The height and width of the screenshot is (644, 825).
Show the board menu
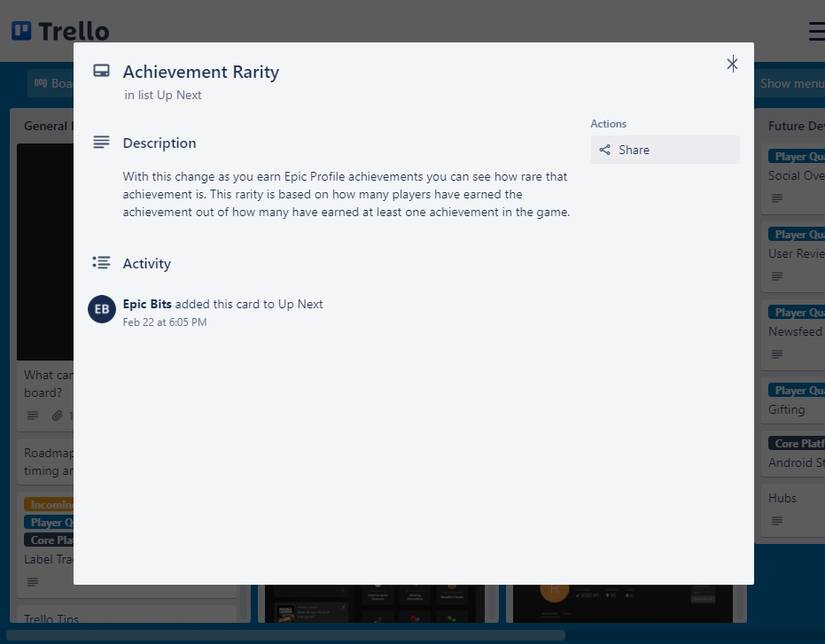click(791, 83)
